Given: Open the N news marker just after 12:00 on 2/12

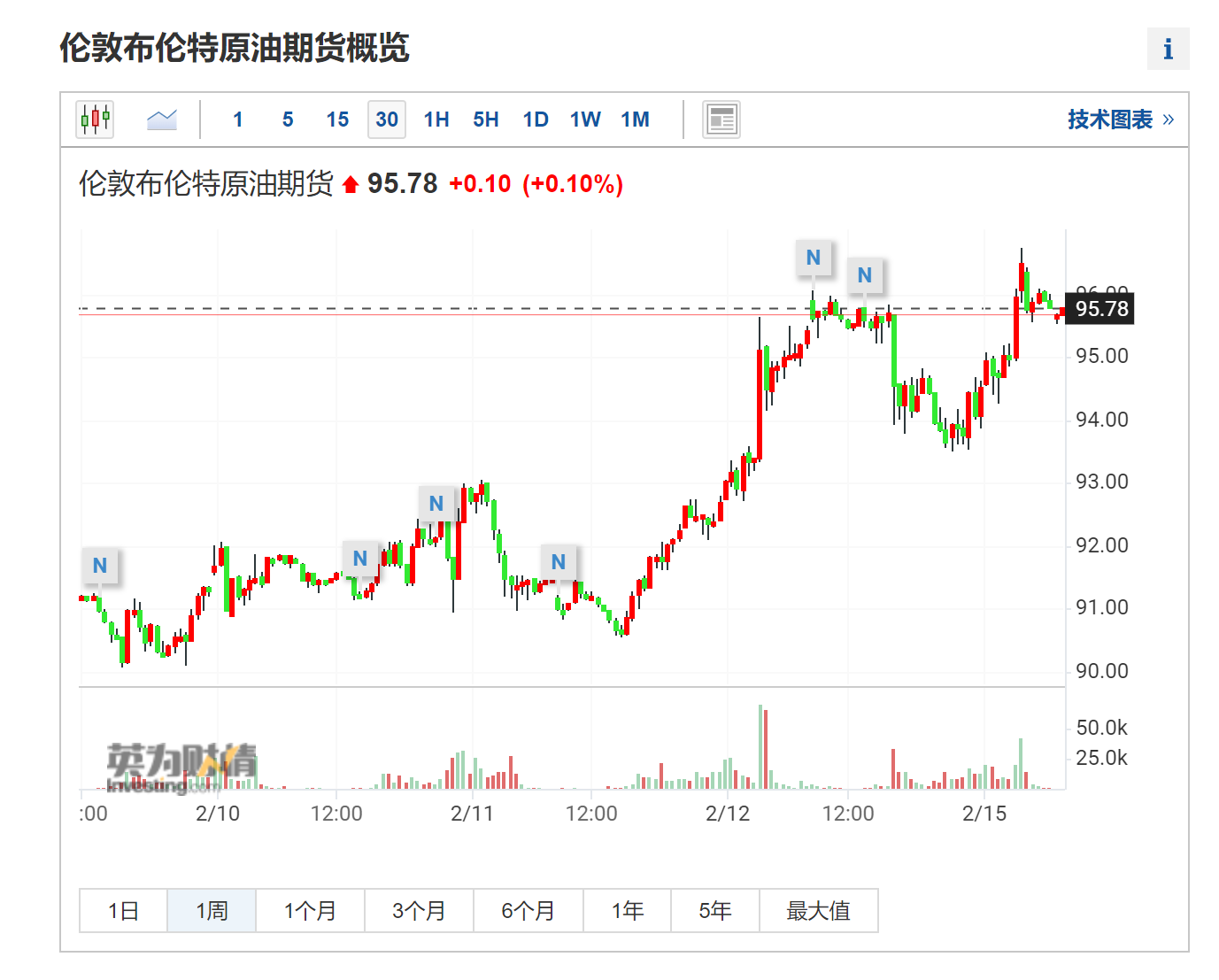Looking at the screenshot, I should 865,275.
